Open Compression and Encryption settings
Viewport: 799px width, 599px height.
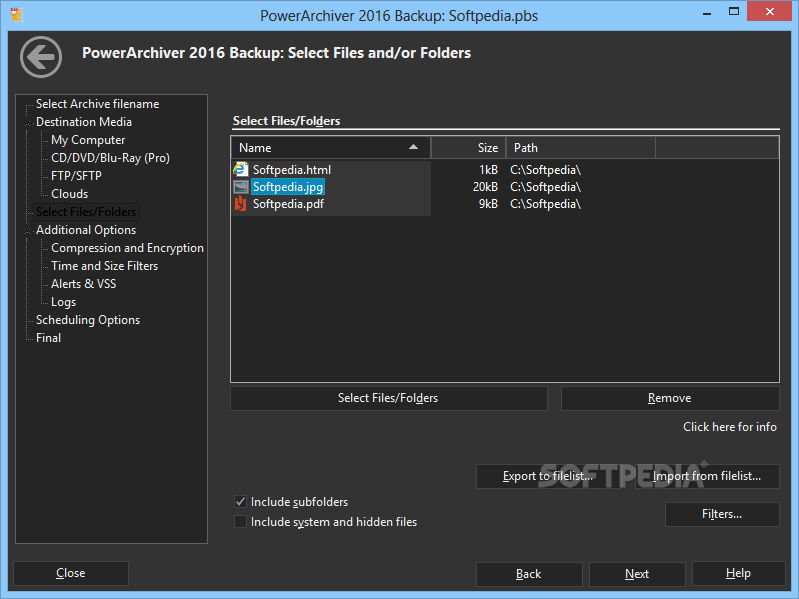pos(127,248)
